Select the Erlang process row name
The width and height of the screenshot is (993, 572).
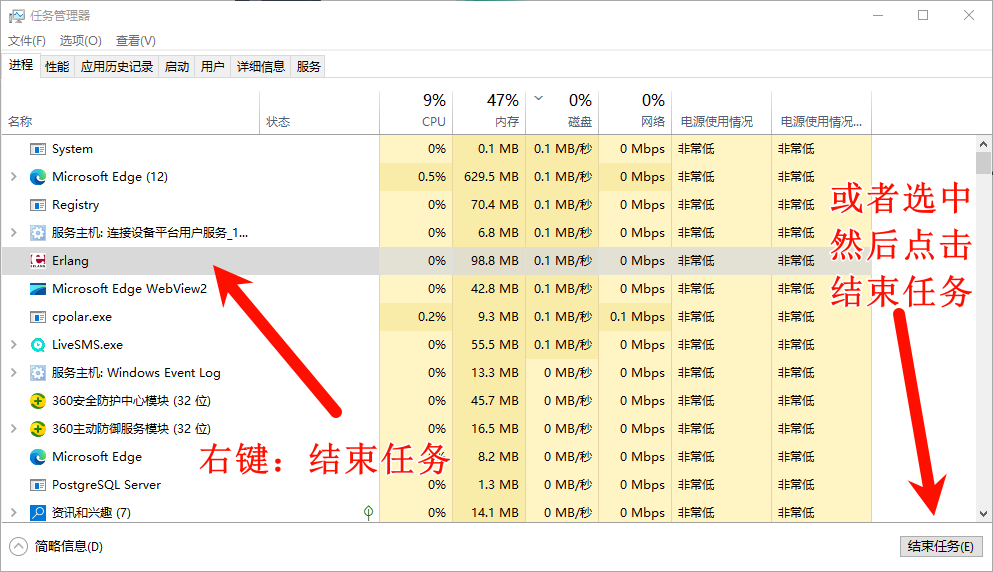click(70, 261)
